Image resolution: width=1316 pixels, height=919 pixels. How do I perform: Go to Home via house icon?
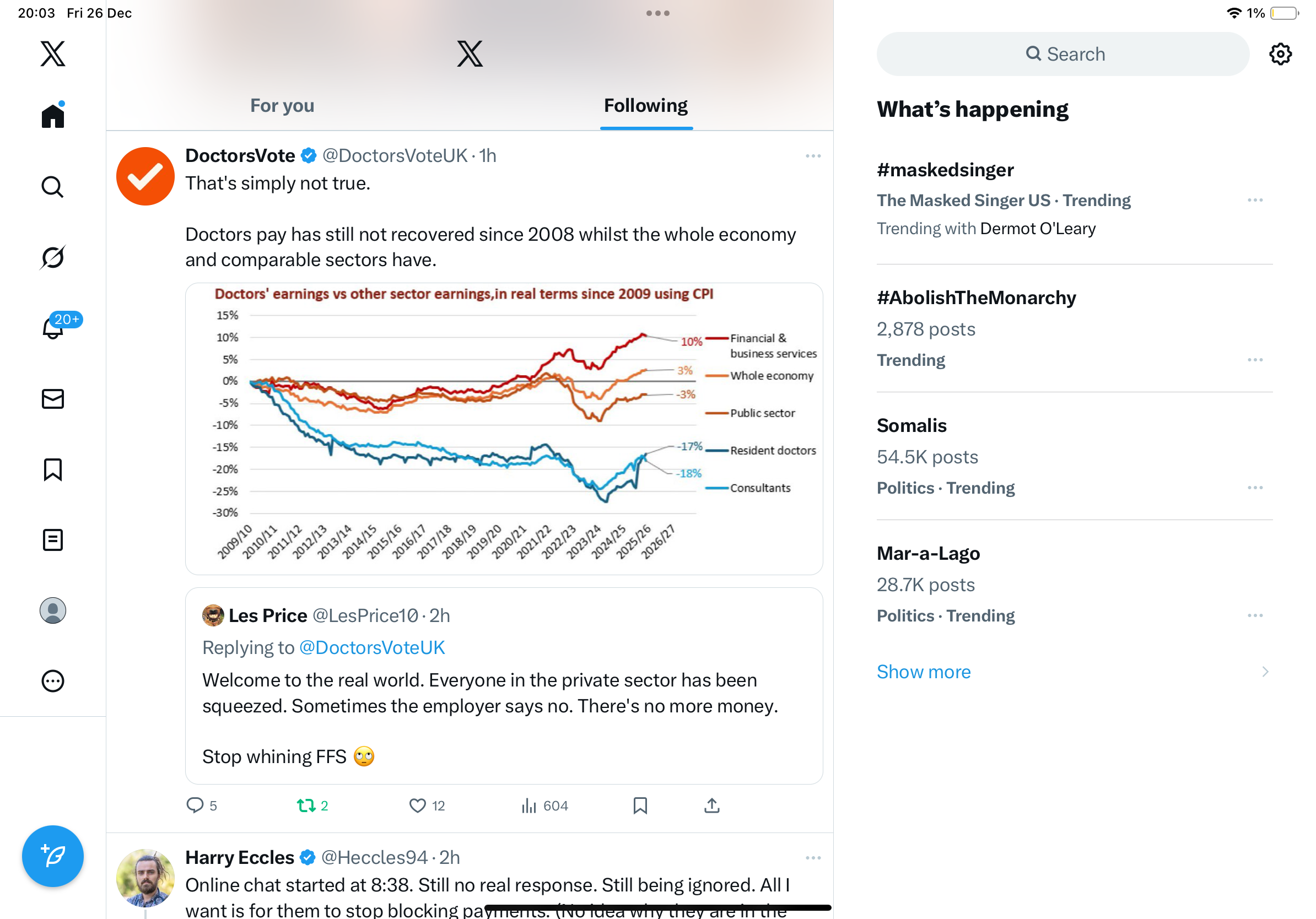point(53,116)
